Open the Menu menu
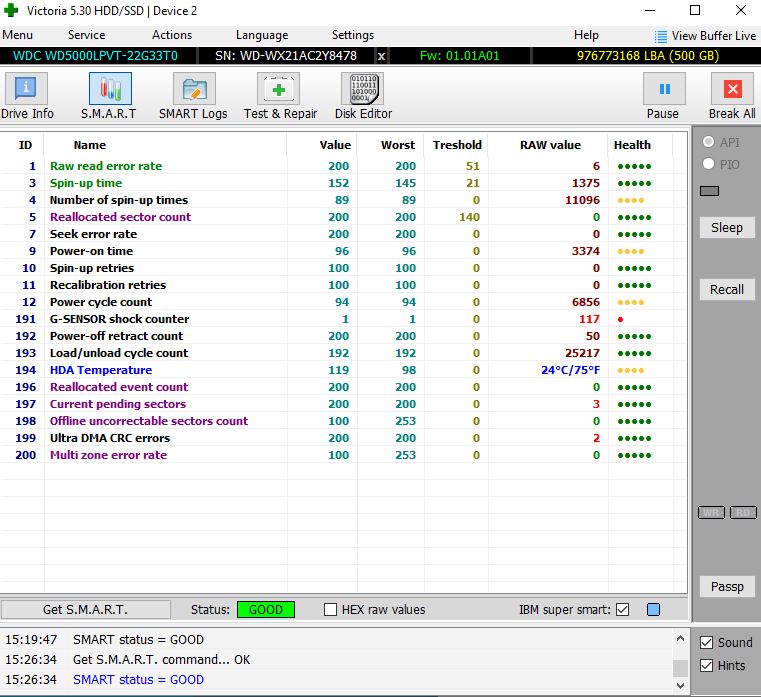The width and height of the screenshot is (761, 697). [x=17, y=35]
